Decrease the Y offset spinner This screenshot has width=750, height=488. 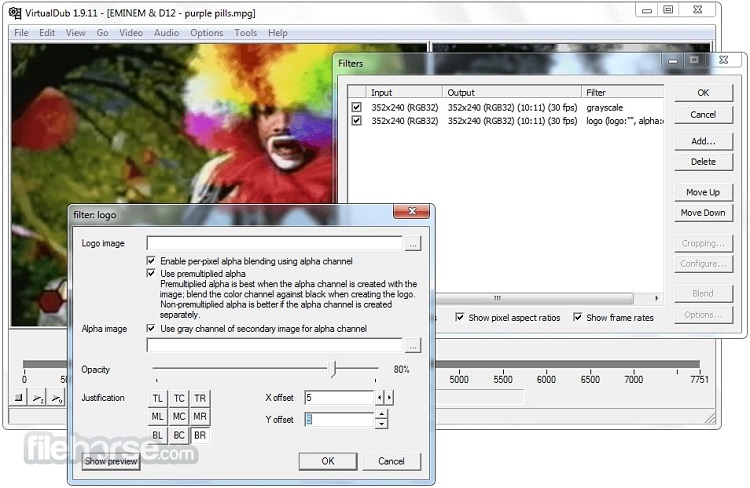coord(381,424)
